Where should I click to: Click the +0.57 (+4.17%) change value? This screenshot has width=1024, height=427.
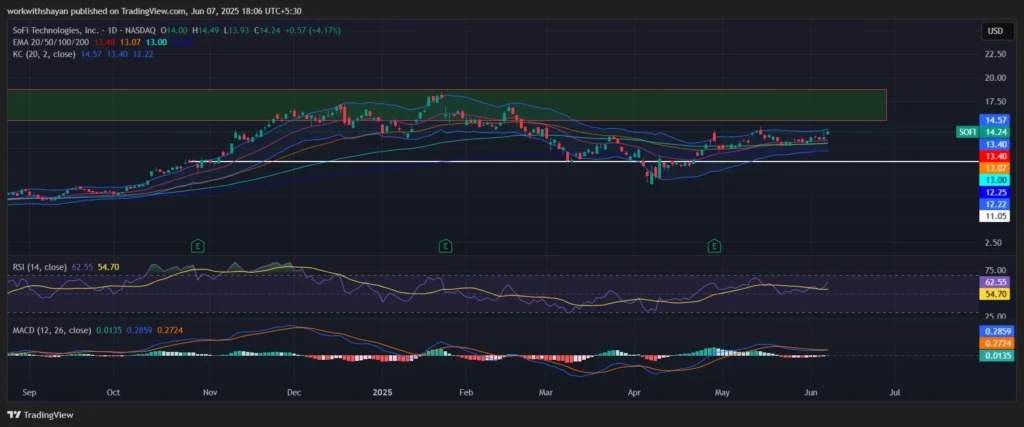point(313,30)
